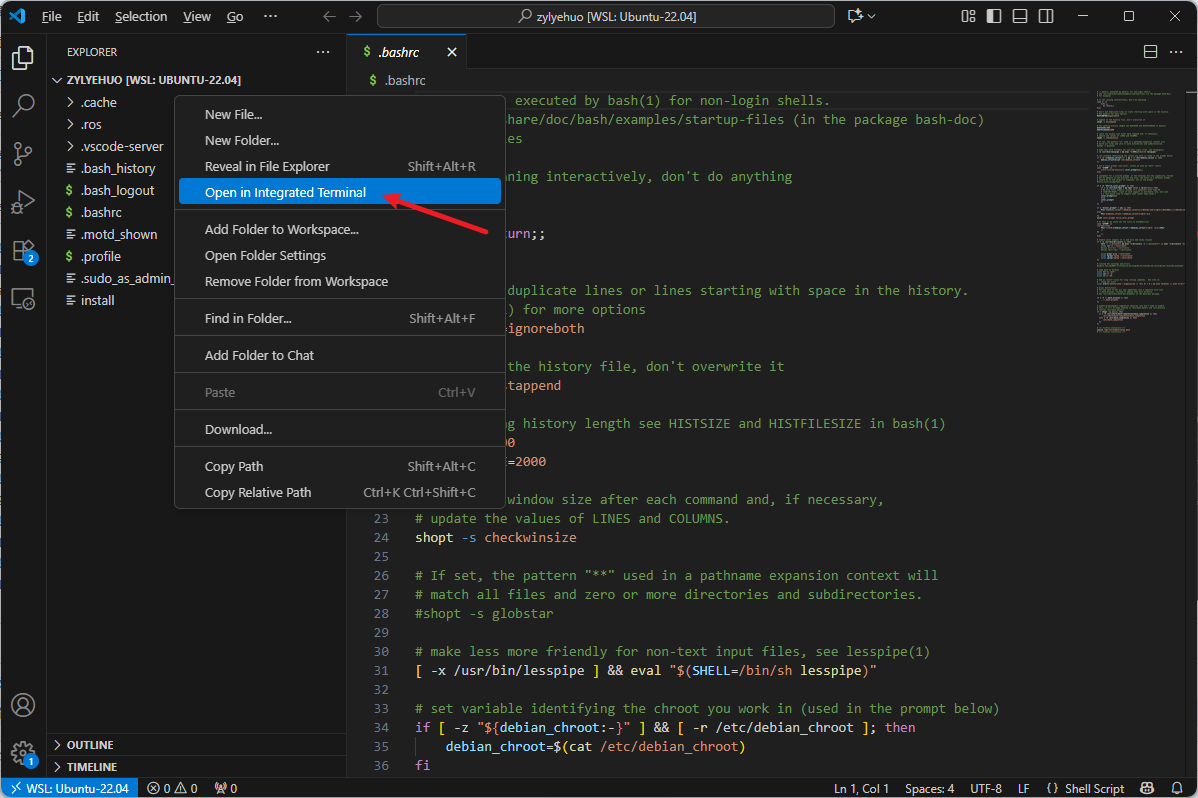Click the code minimap
1198x798 pixels.
click(x=1138, y=211)
